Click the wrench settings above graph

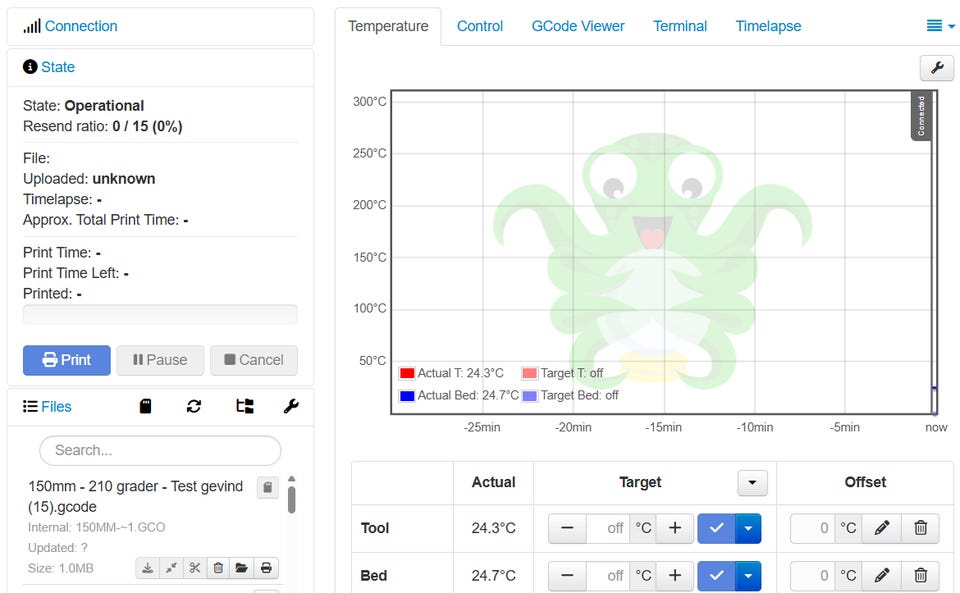point(937,68)
